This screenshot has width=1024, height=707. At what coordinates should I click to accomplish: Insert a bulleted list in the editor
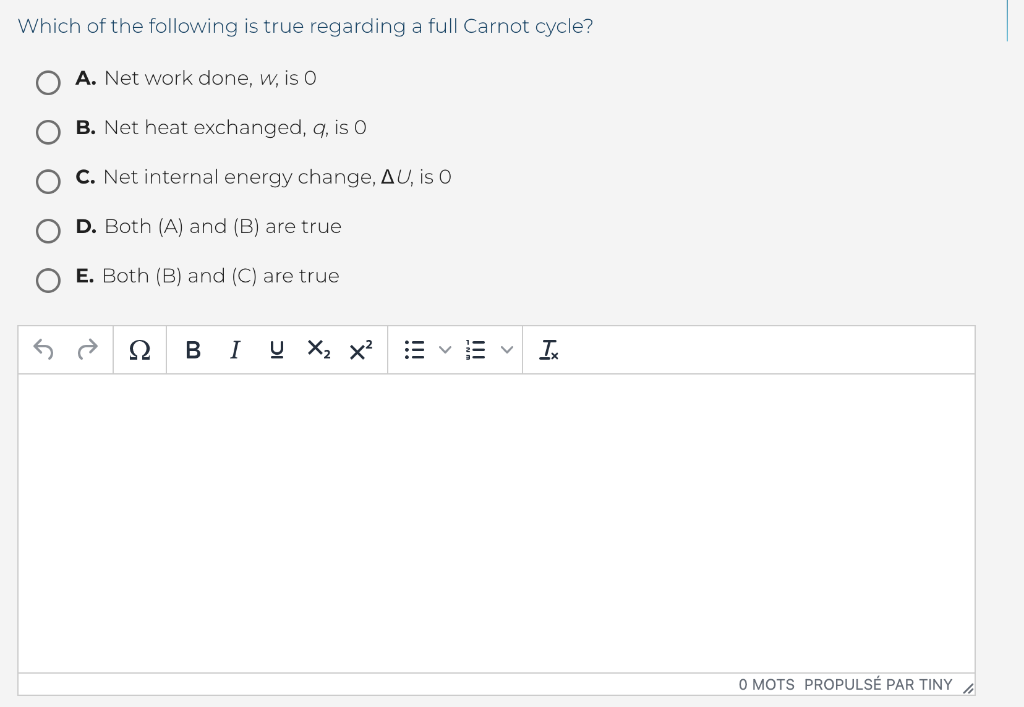pos(415,349)
